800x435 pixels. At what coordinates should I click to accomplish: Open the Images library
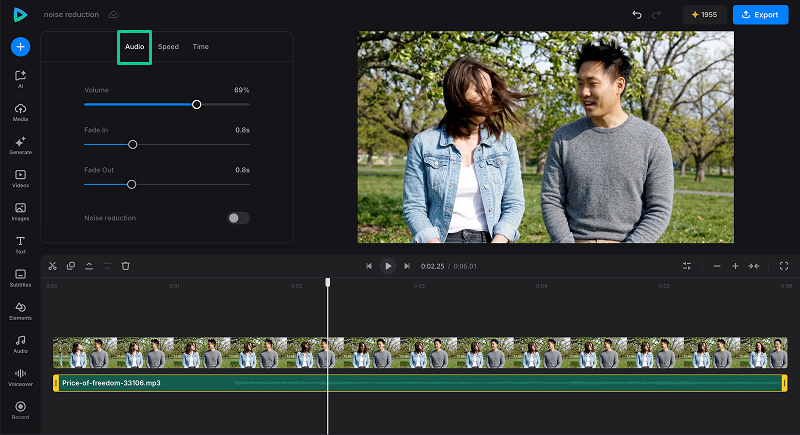(x=20, y=212)
